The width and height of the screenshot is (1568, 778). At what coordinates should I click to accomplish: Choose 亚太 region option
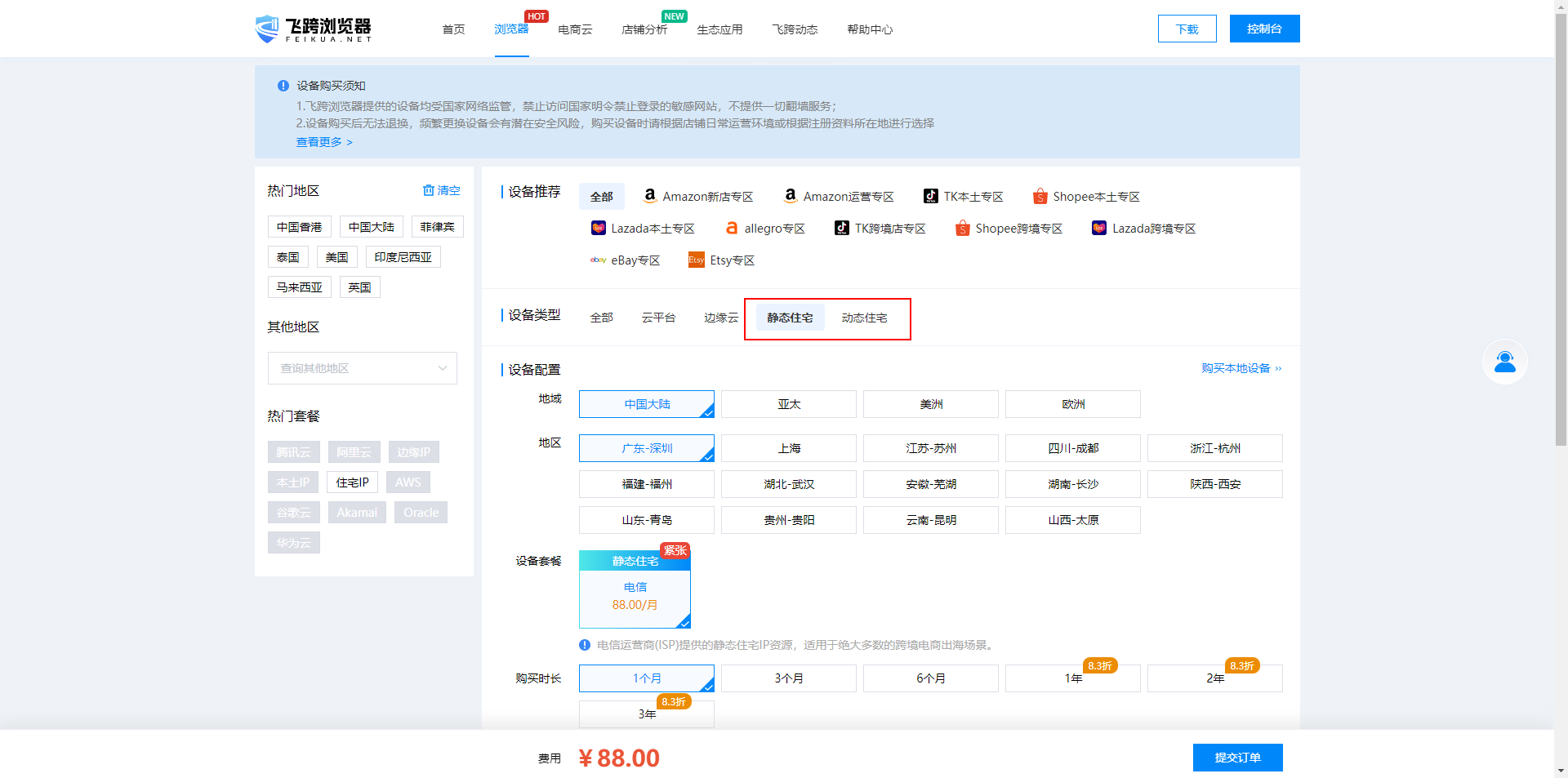pos(789,404)
